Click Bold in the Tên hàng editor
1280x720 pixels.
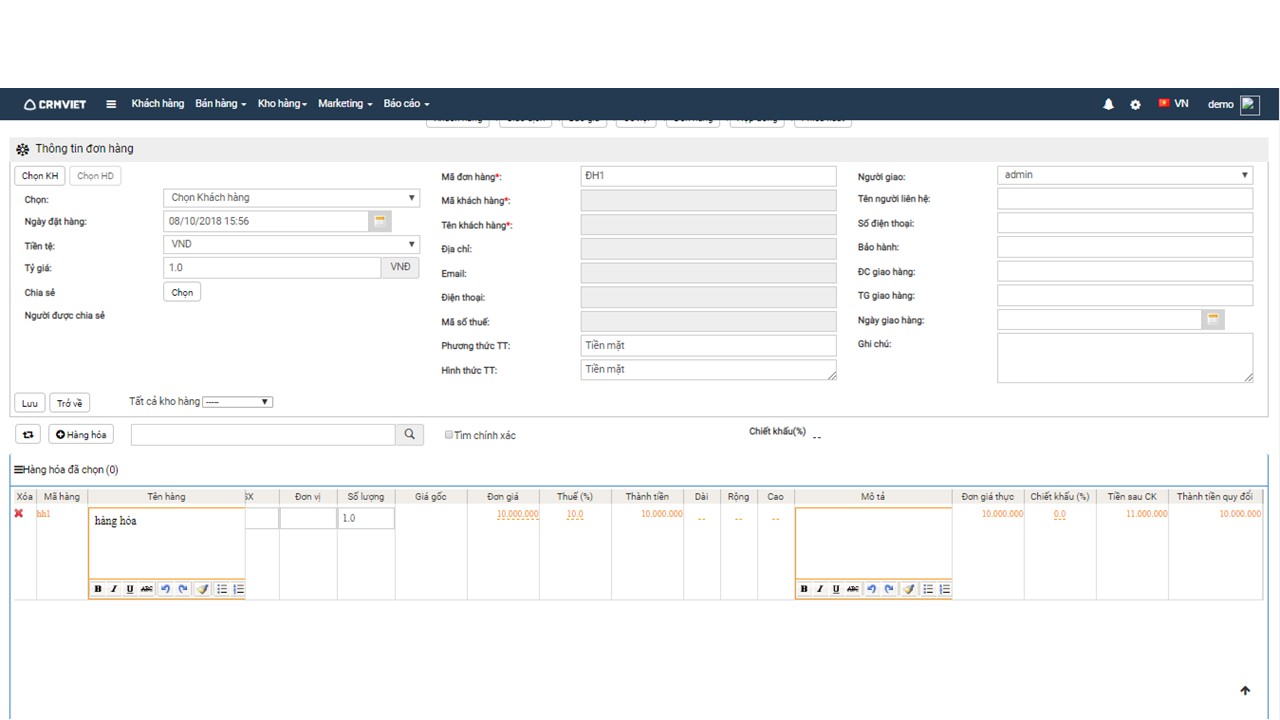pos(98,589)
